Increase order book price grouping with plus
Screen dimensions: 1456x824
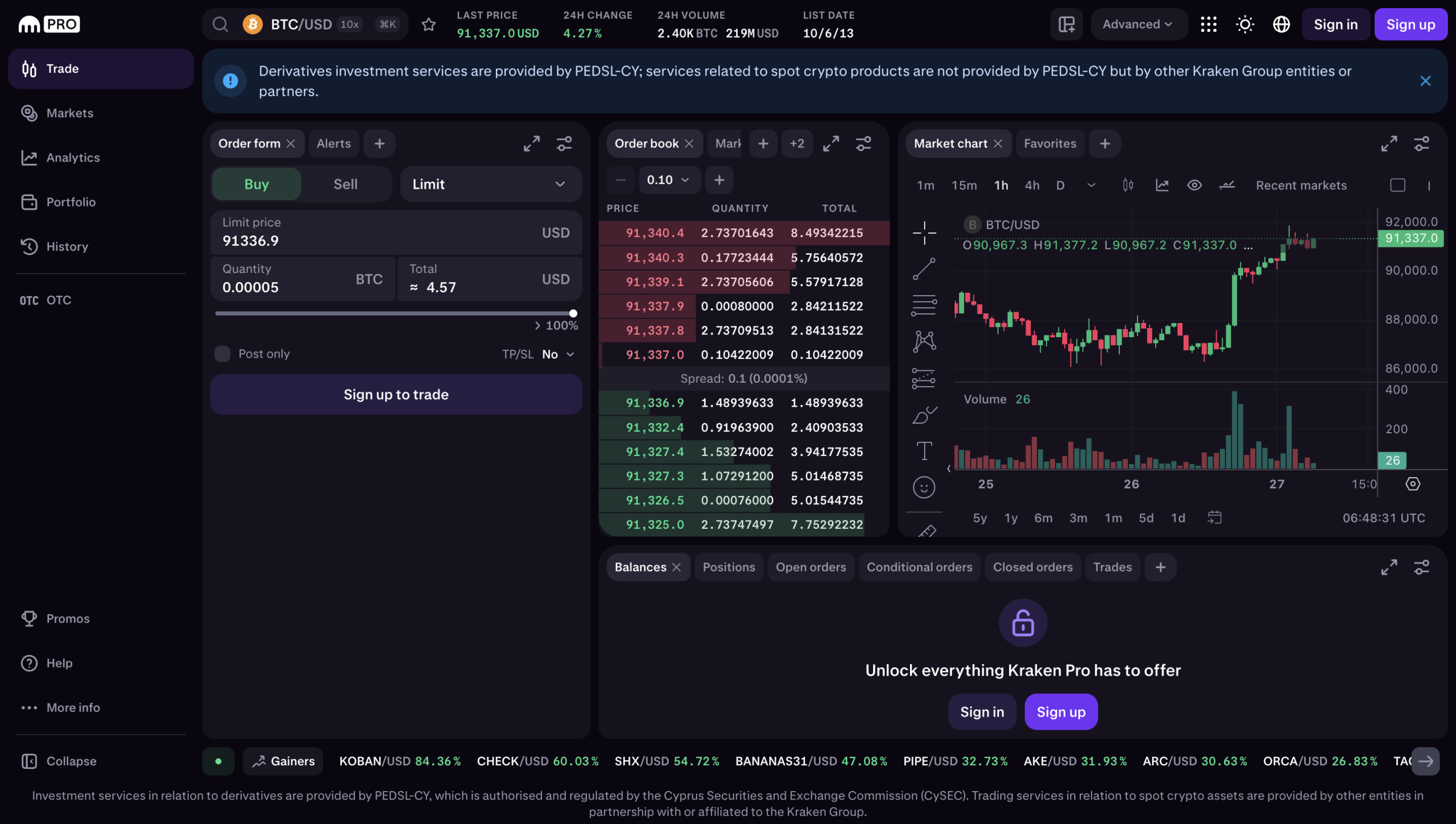[x=719, y=180]
